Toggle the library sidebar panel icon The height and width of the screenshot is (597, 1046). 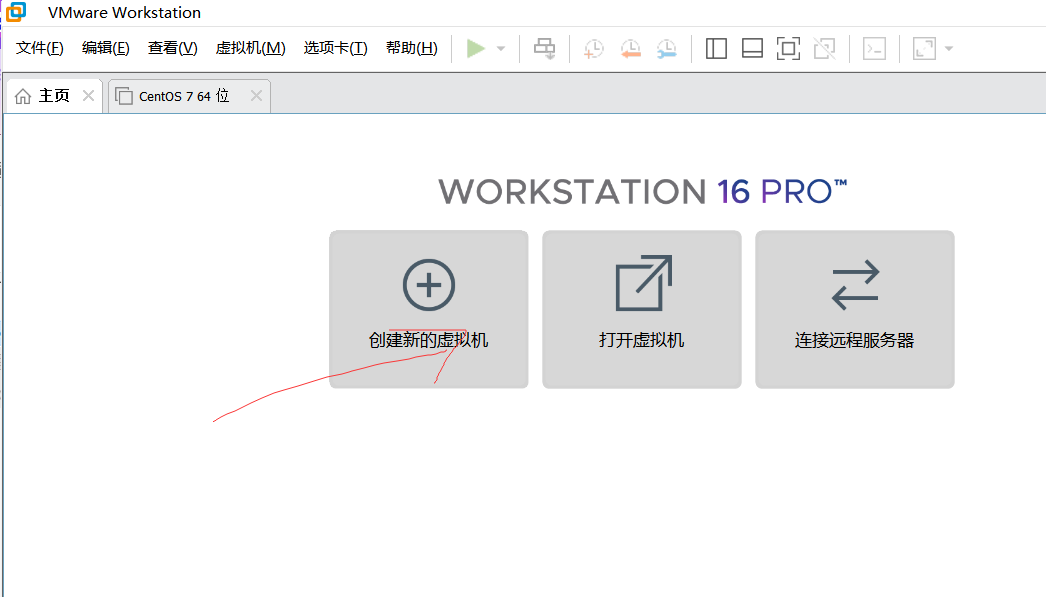click(716, 49)
